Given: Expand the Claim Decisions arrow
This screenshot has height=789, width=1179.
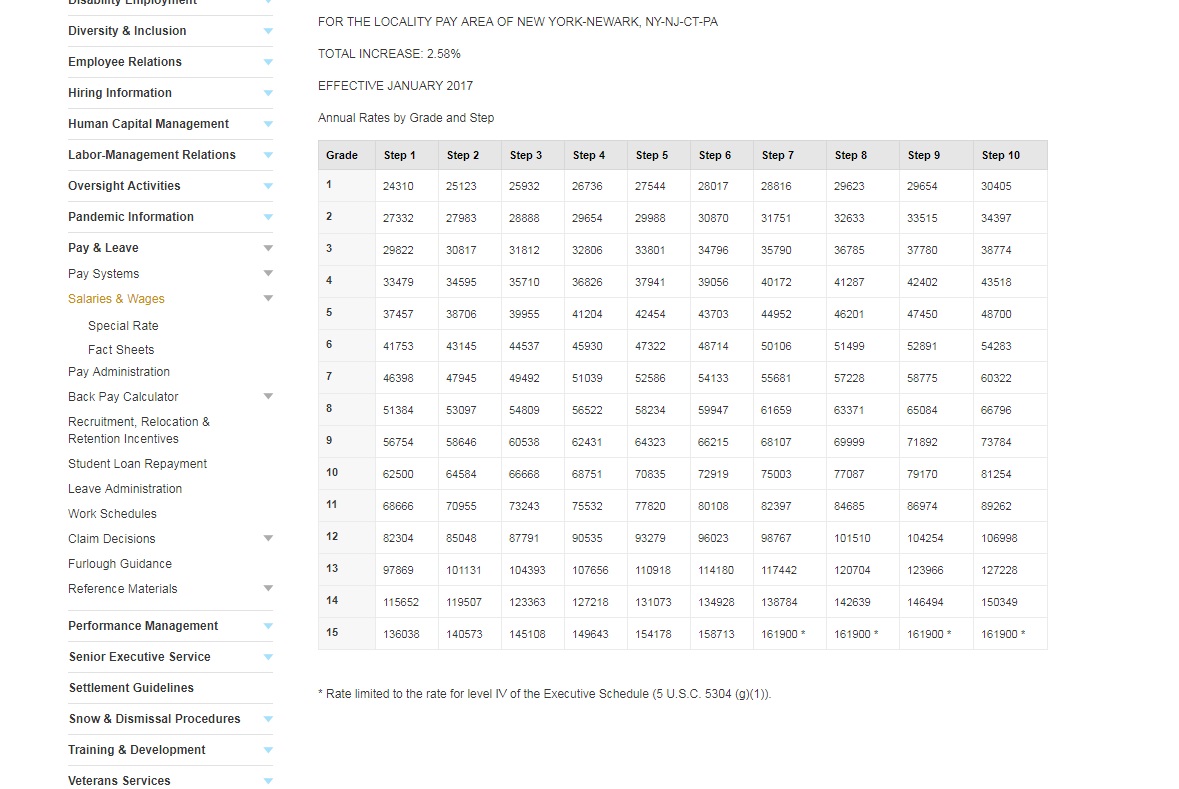Looking at the screenshot, I should 268,538.
